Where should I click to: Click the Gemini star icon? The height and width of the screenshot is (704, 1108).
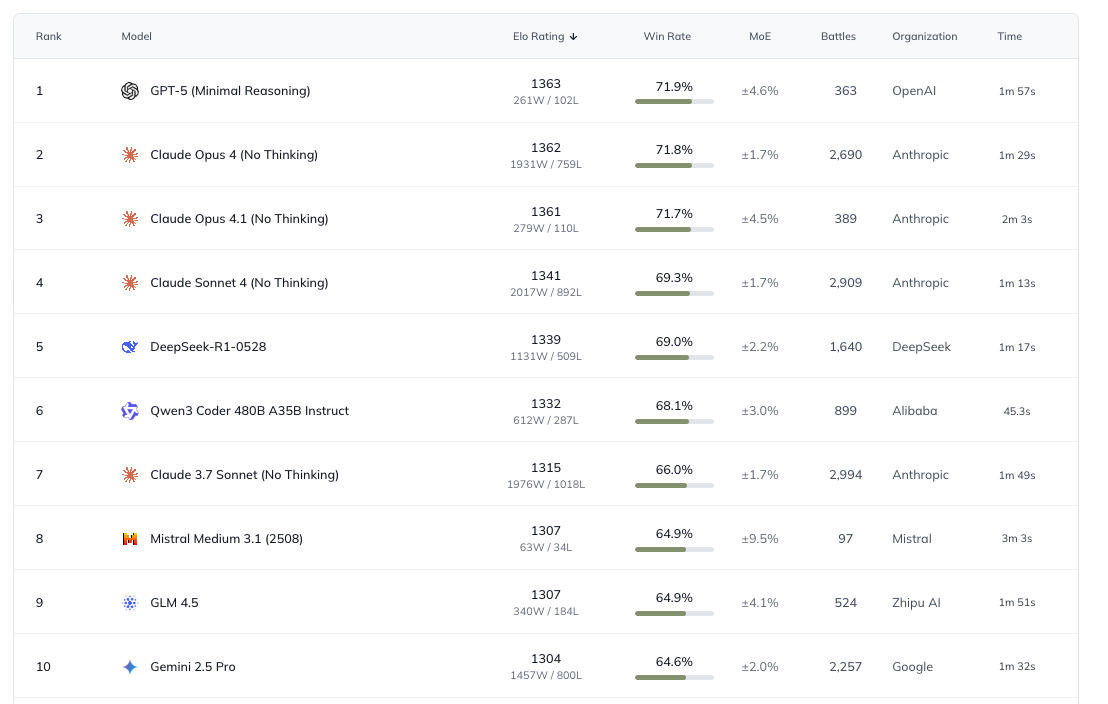(130, 667)
